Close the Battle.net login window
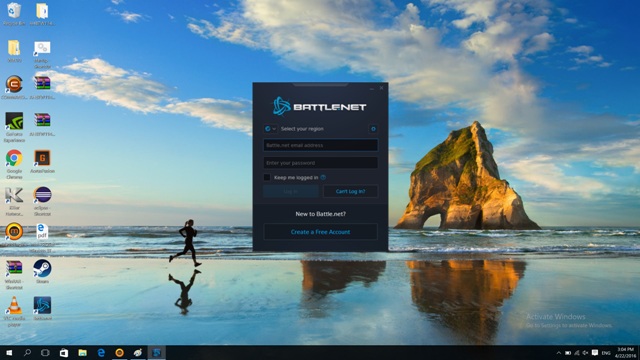The image size is (640, 360). 382,88
